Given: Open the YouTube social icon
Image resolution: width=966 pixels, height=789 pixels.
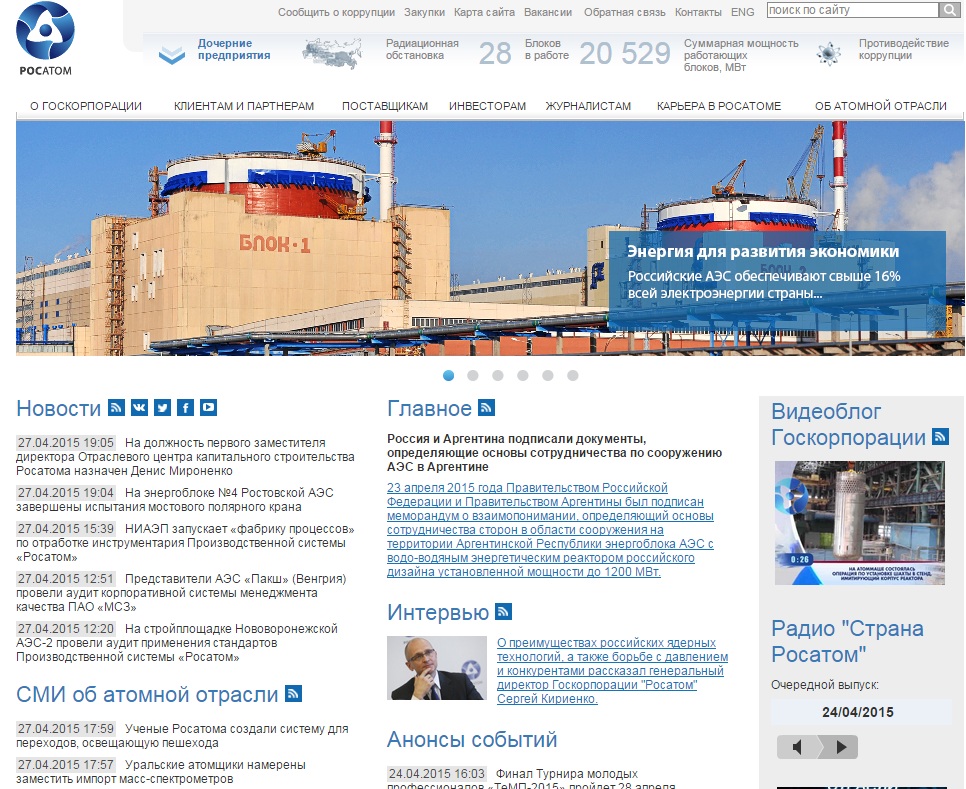Looking at the screenshot, I should (208, 407).
